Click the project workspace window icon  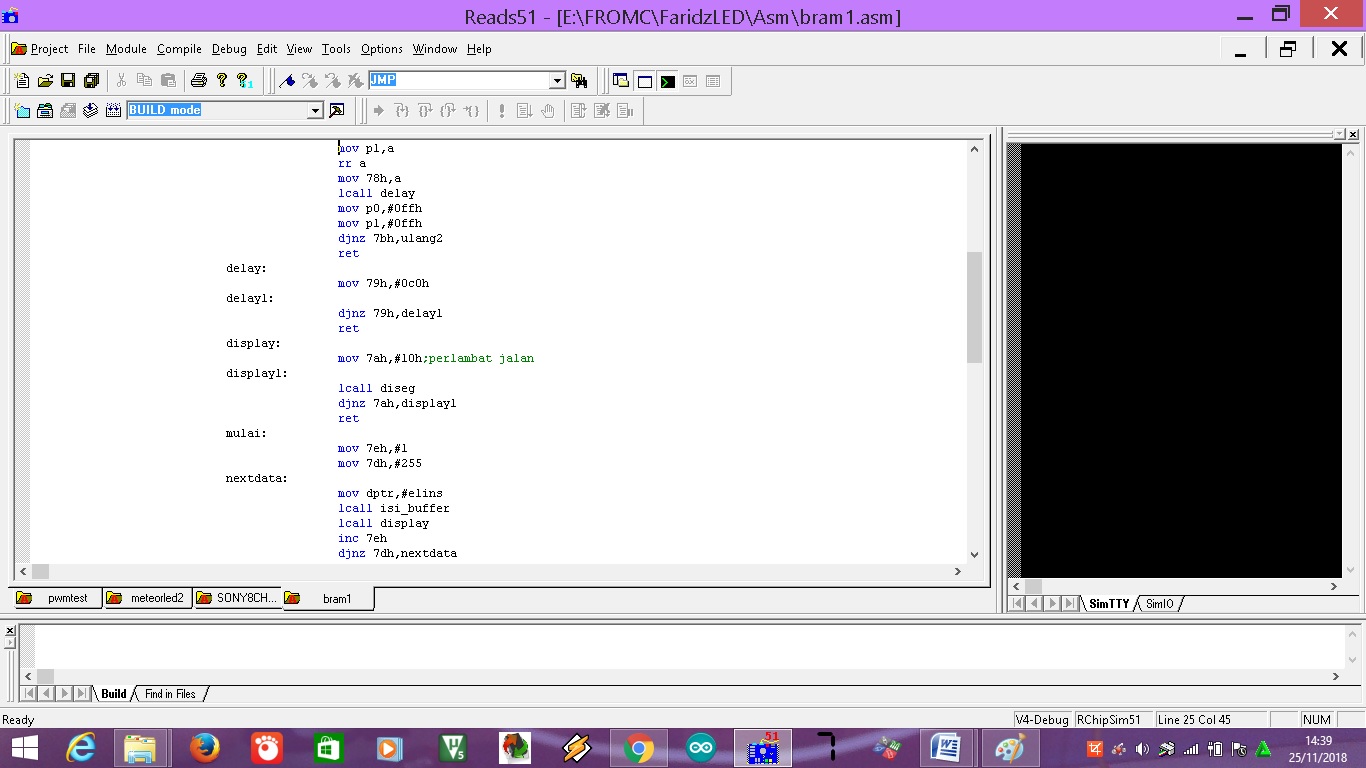[x=621, y=81]
